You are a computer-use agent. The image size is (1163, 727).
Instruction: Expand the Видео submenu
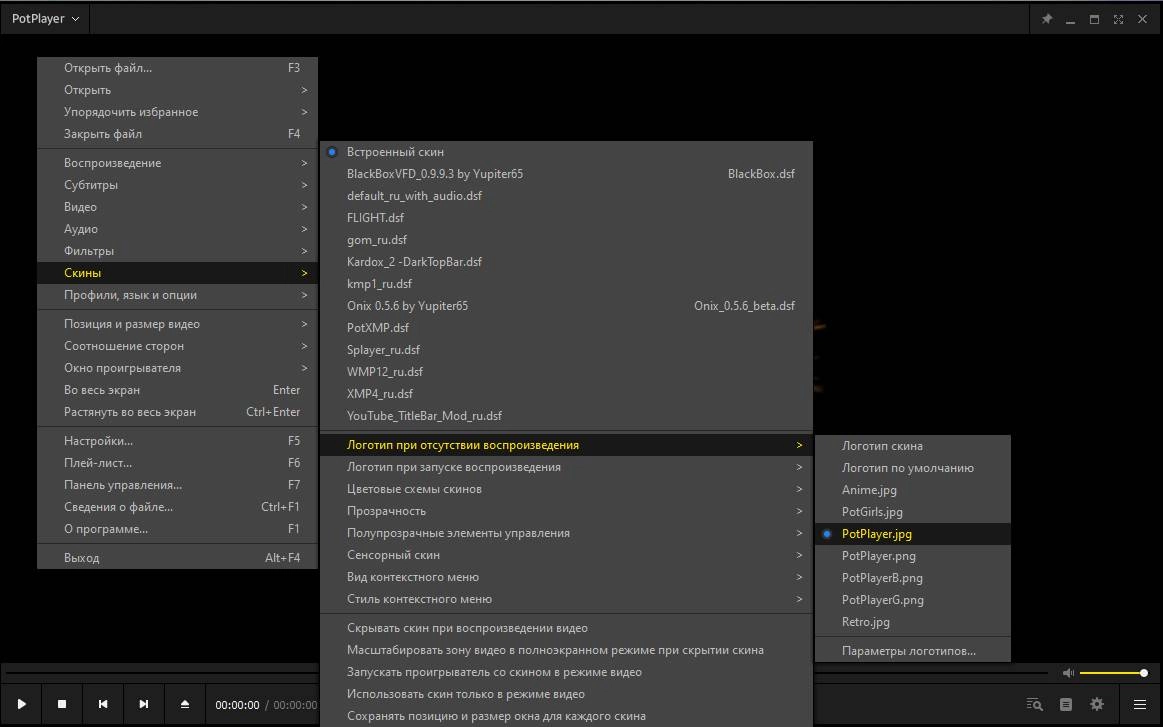tap(177, 207)
